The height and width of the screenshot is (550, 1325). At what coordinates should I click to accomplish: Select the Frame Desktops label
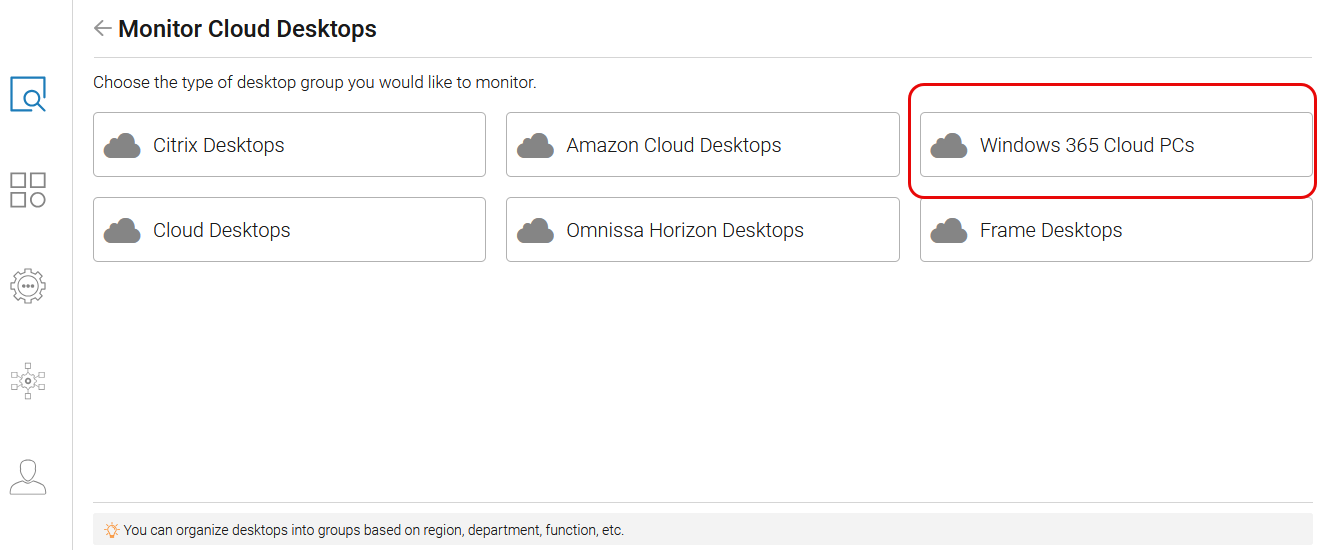(x=1050, y=230)
